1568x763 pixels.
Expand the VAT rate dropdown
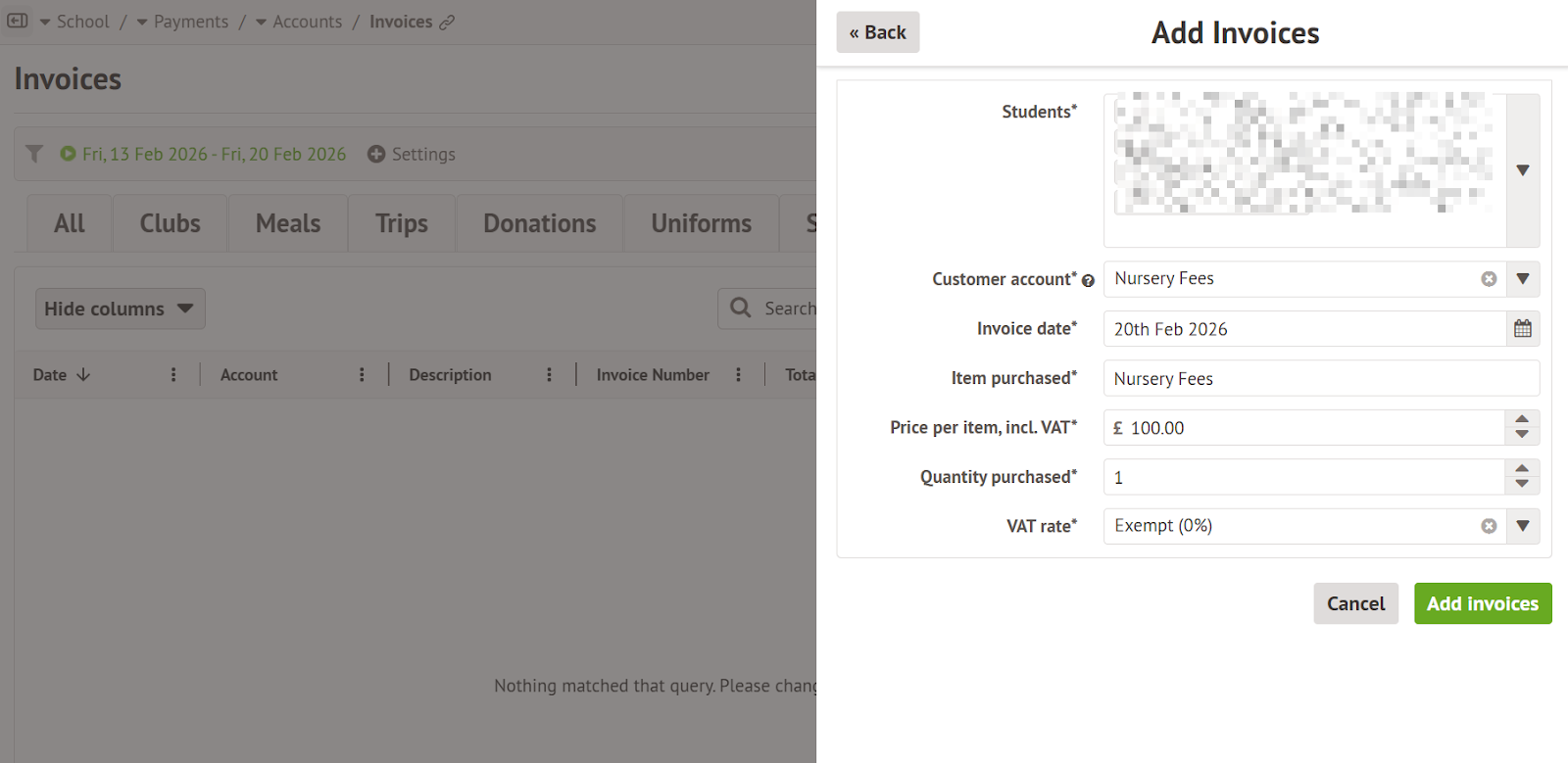(x=1522, y=526)
